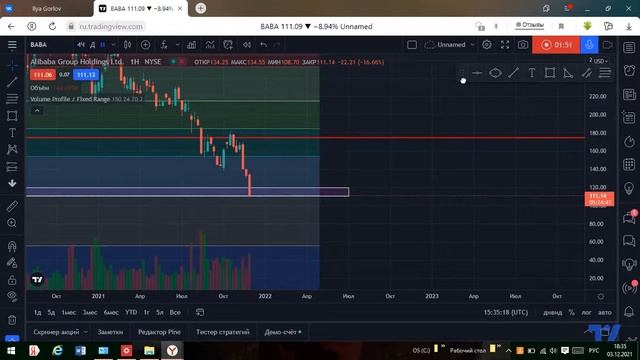Select the 4H timeframe
This screenshot has height=360, width=640.
tap(81, 45)
